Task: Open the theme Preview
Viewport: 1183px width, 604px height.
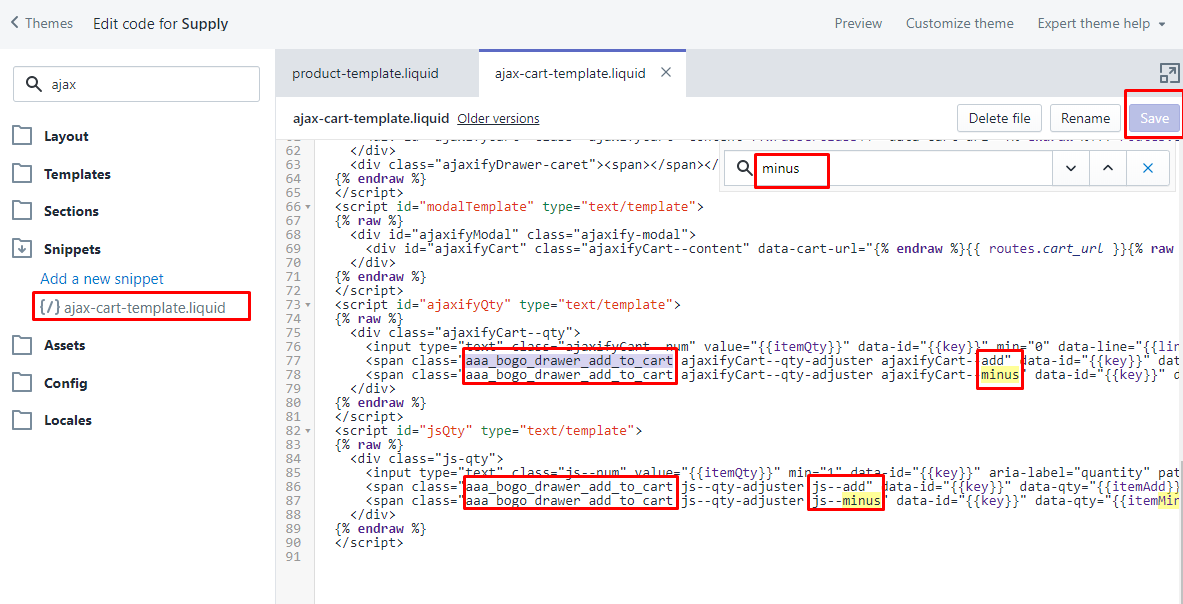Action: (858, 23)
